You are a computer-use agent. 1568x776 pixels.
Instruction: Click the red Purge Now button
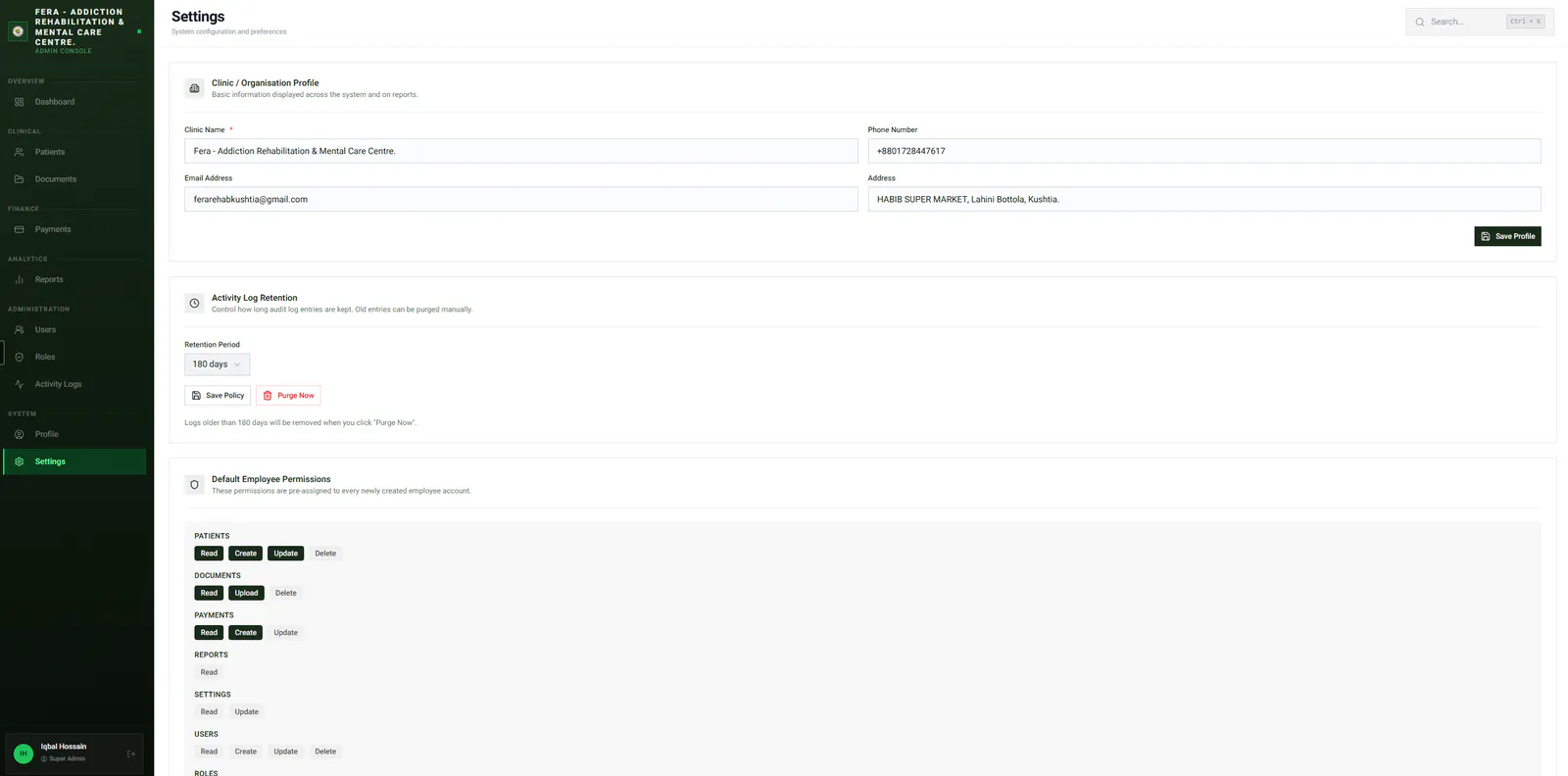pos(288,396)
